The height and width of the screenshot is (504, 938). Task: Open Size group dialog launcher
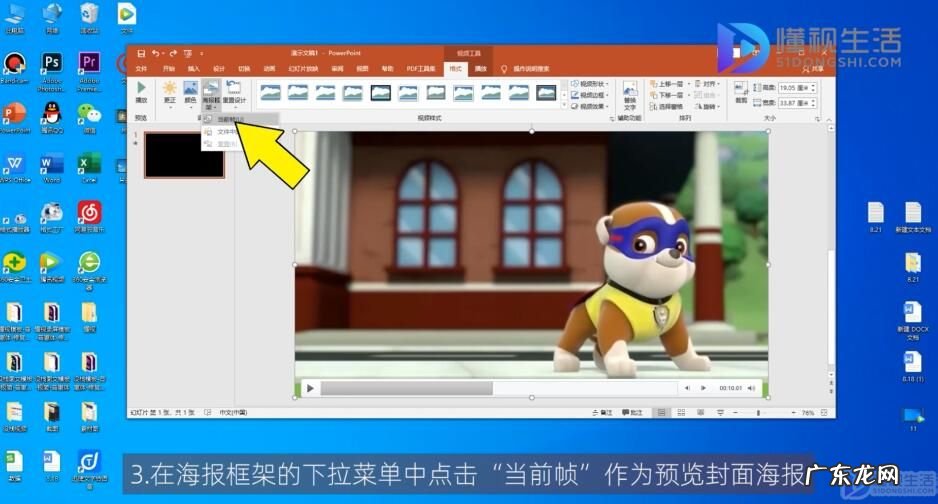(x=817, y=119)
